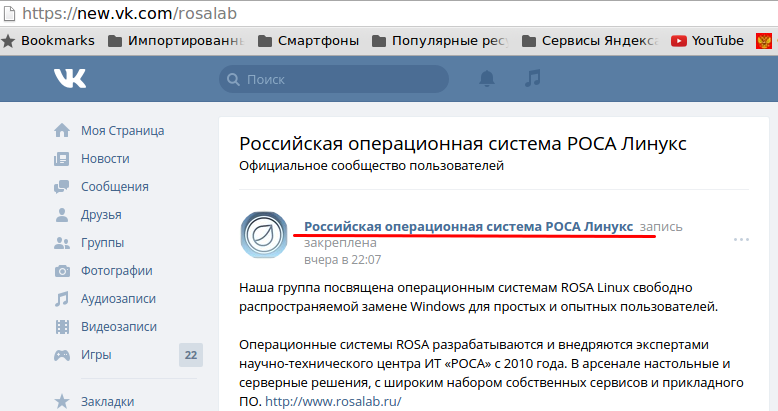The image size is (778, 411).
Task: Open Группы in the sidebar
Action: coord(102,243)
